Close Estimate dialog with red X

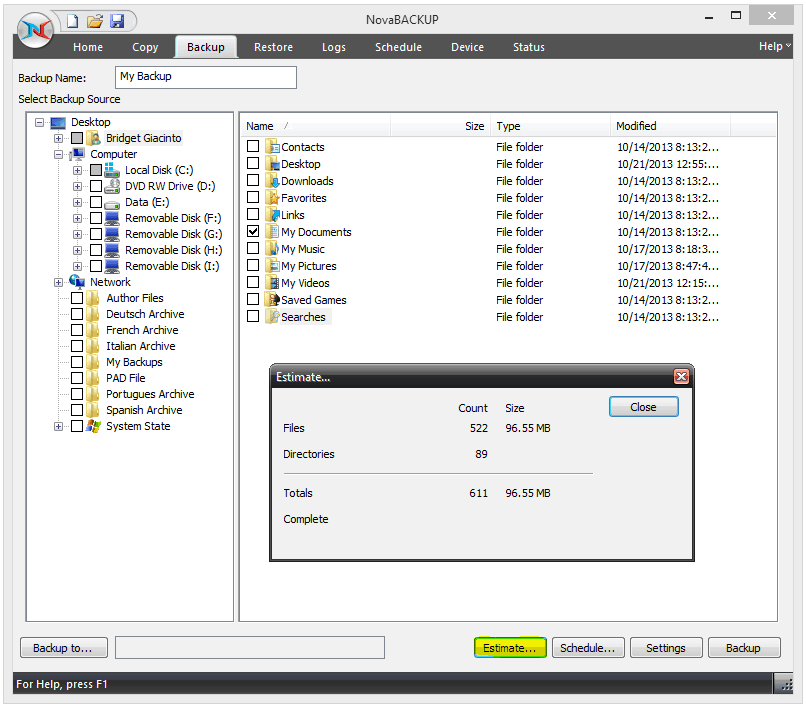[681, 377]
